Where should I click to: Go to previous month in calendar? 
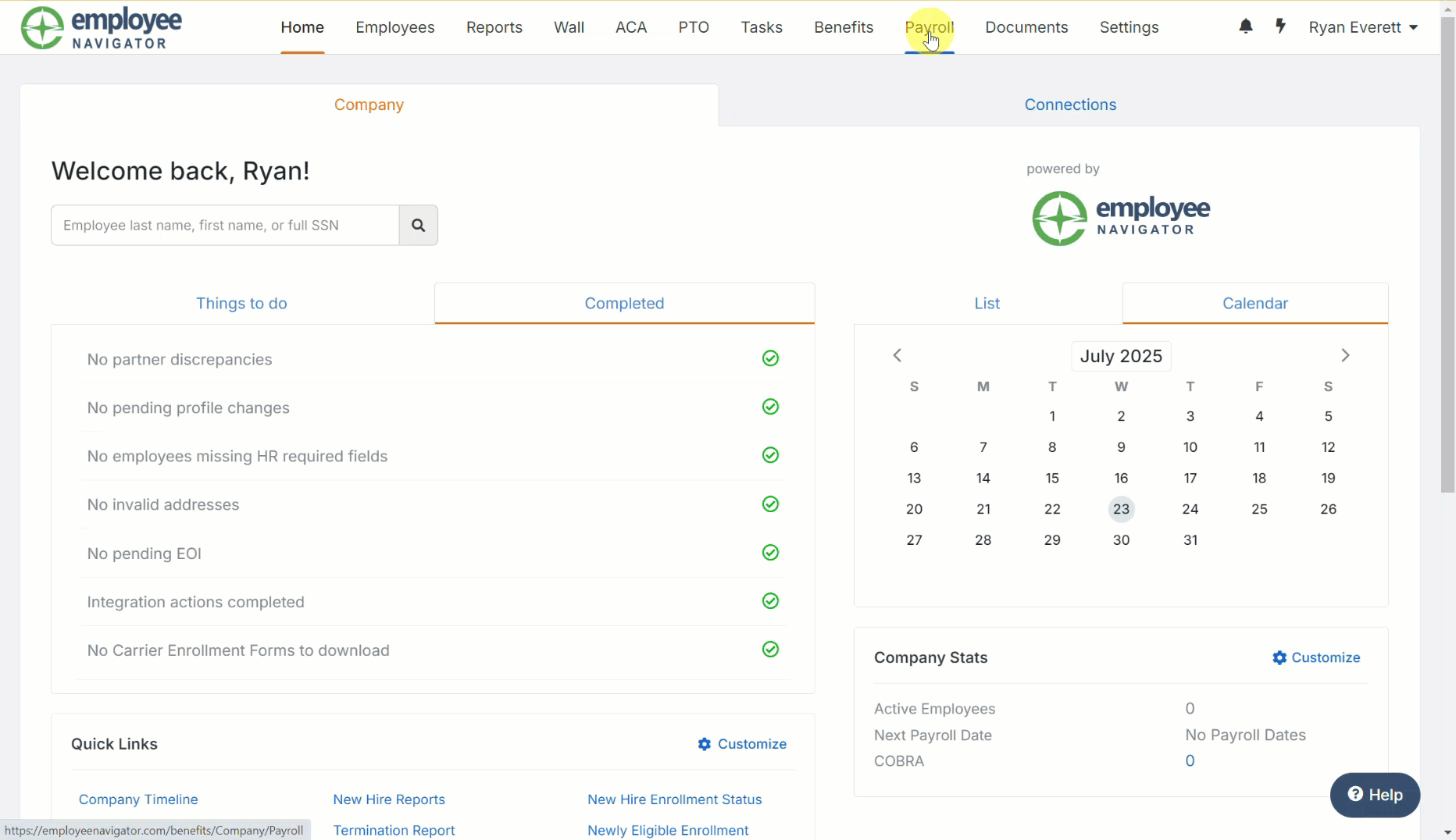pos(898,355)
